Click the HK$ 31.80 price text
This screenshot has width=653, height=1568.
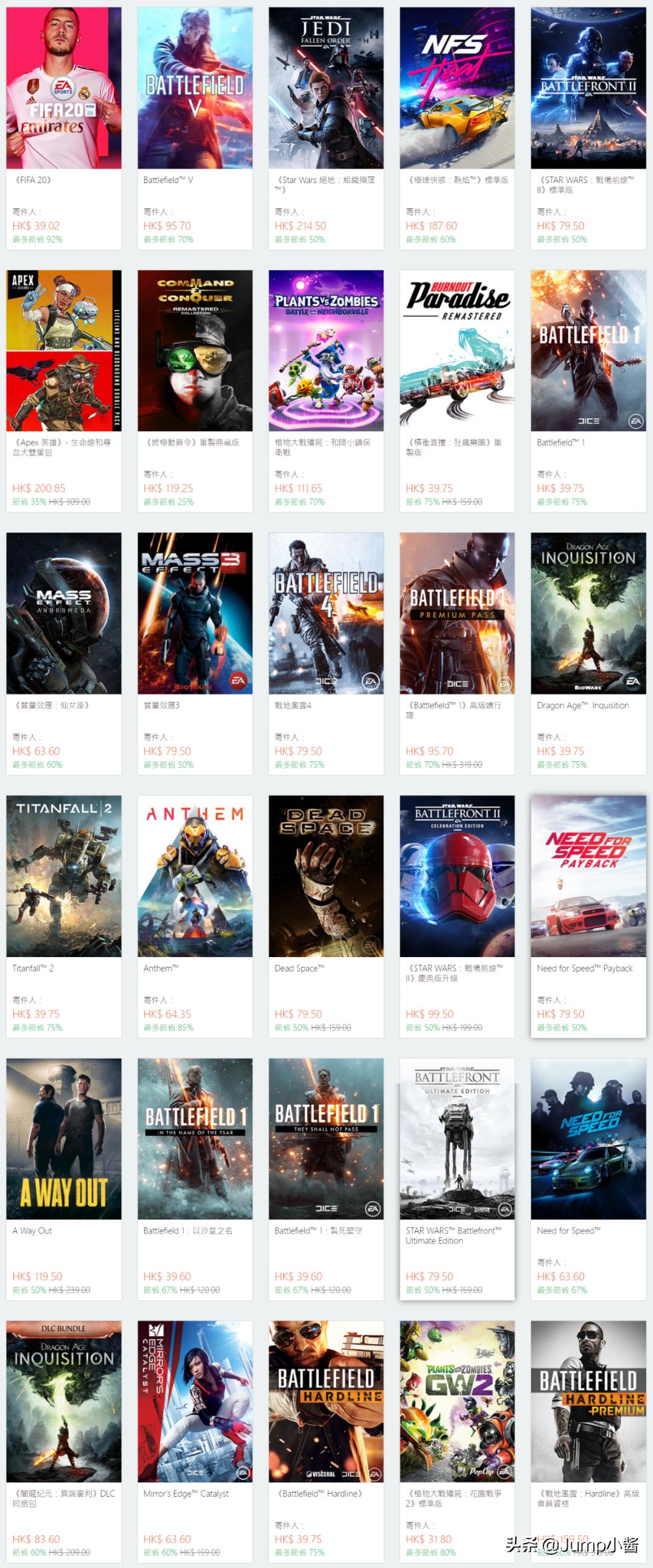(429, 1539)
